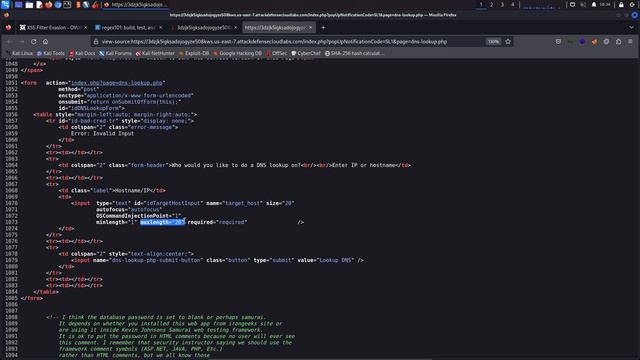Click the "Error: Invalid Input" line
The image size is (640, 360).
pyautogui.click(x=102, y=133)
